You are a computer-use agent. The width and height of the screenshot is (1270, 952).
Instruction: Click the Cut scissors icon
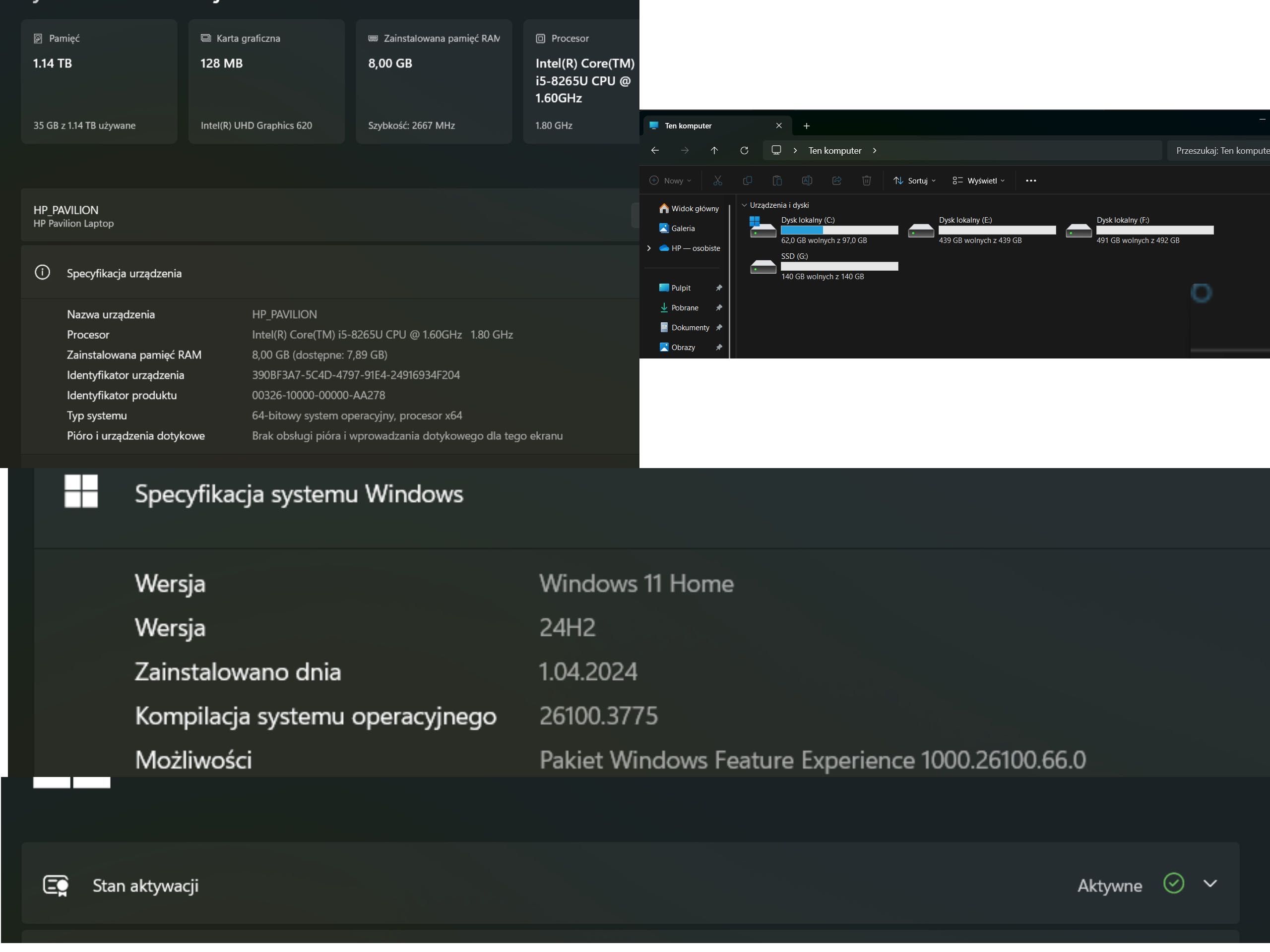pos(718,181)
